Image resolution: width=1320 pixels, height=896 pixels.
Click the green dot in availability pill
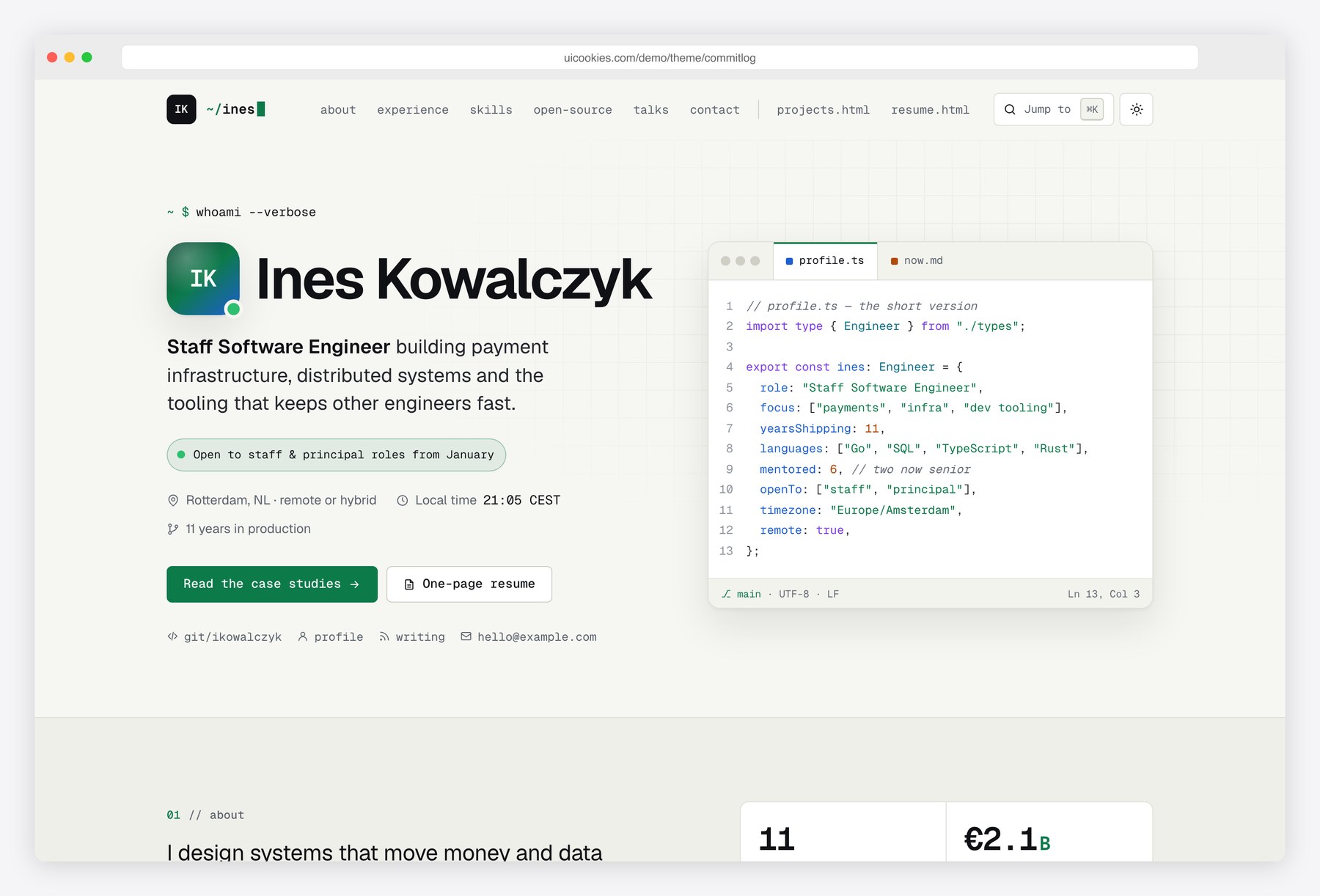tap(181, 455)
